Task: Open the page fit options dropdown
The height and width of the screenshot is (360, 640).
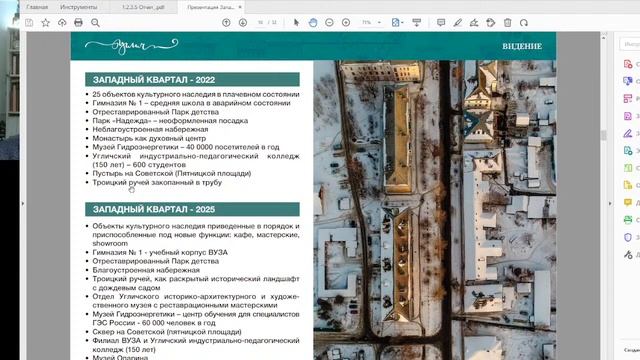Action: click(x=398, y=23)
